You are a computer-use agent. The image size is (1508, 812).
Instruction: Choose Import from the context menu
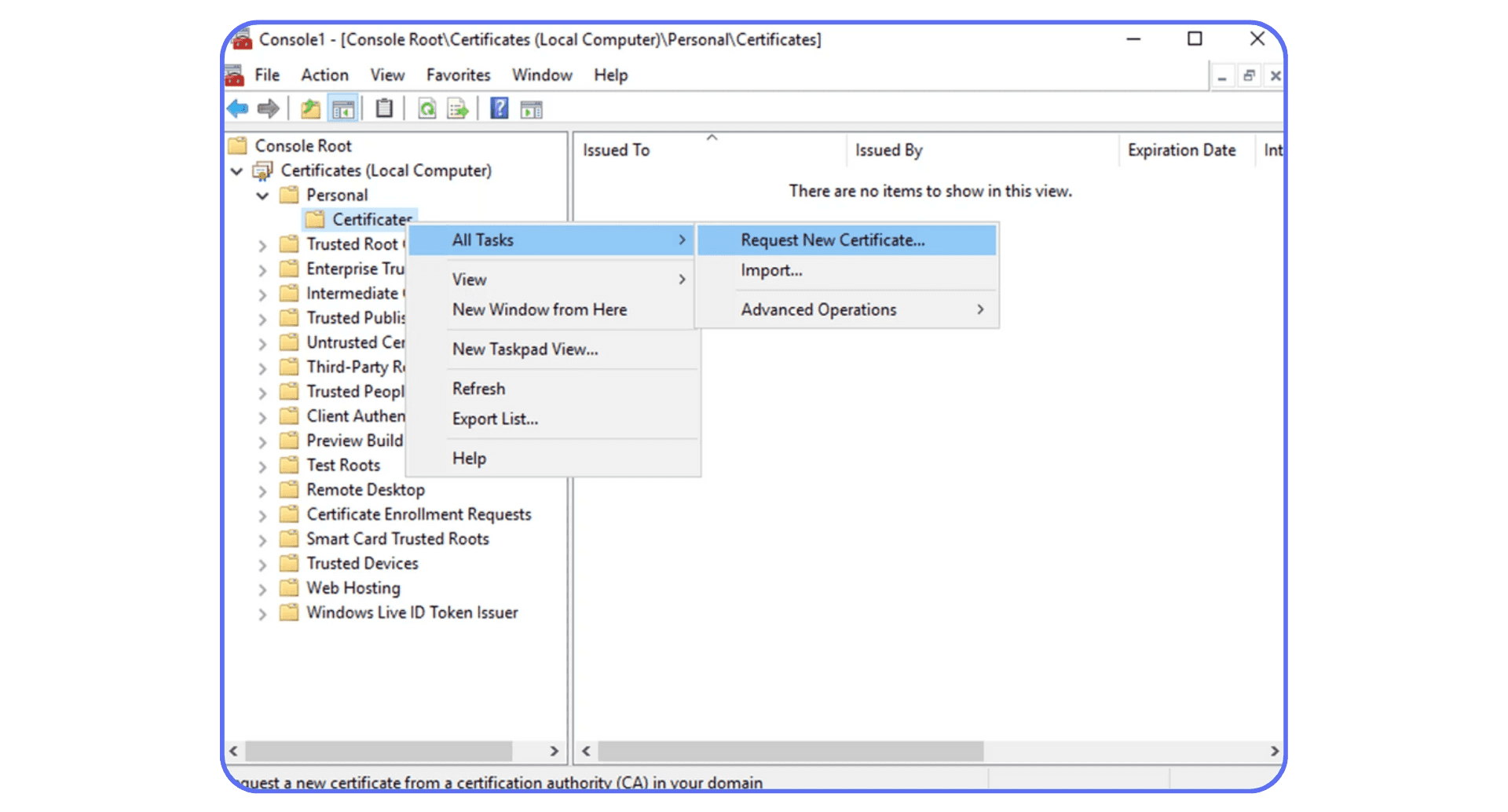(770, 270)
